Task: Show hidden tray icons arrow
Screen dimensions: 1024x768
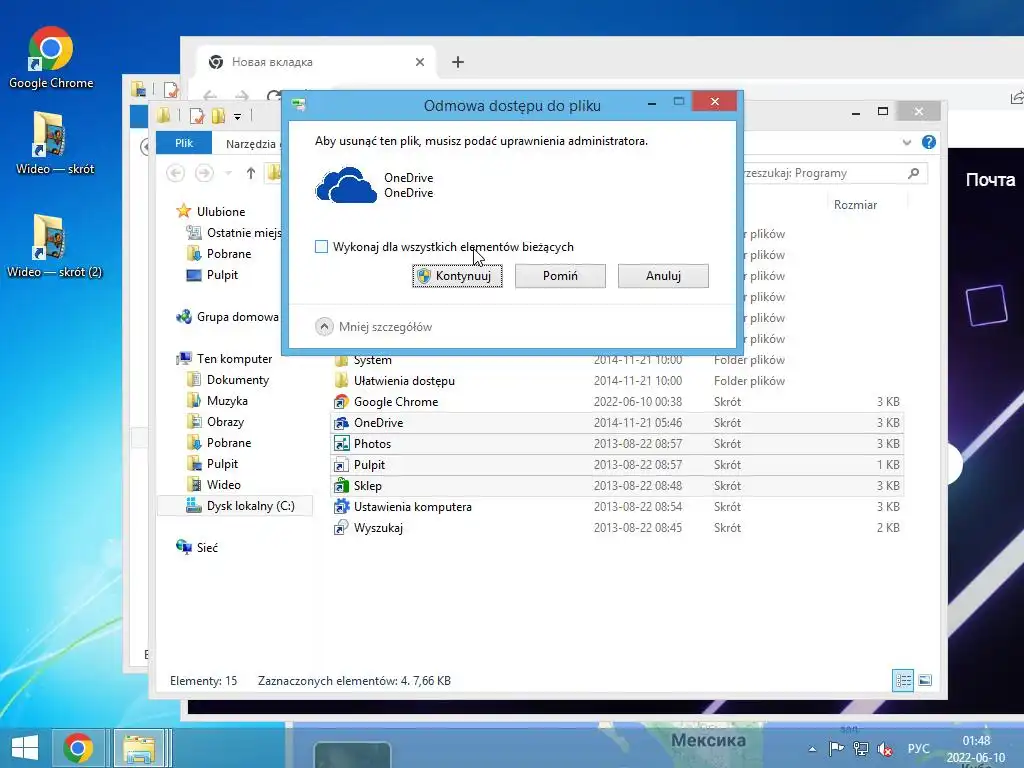Action: pyautogui.click(x=812, y=749)
